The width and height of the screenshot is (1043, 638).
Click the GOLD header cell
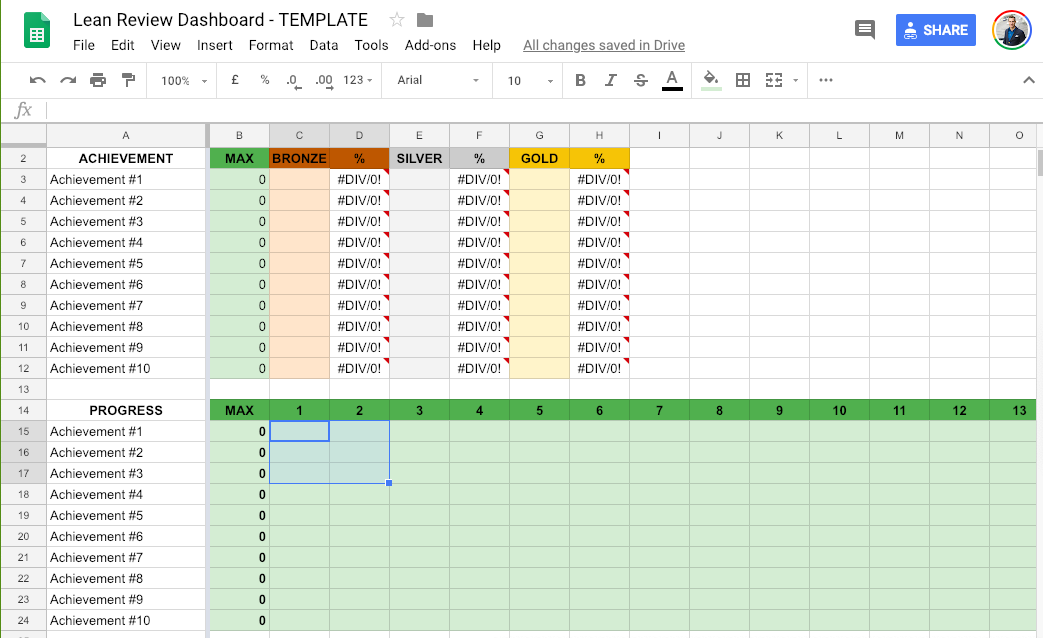539,158
